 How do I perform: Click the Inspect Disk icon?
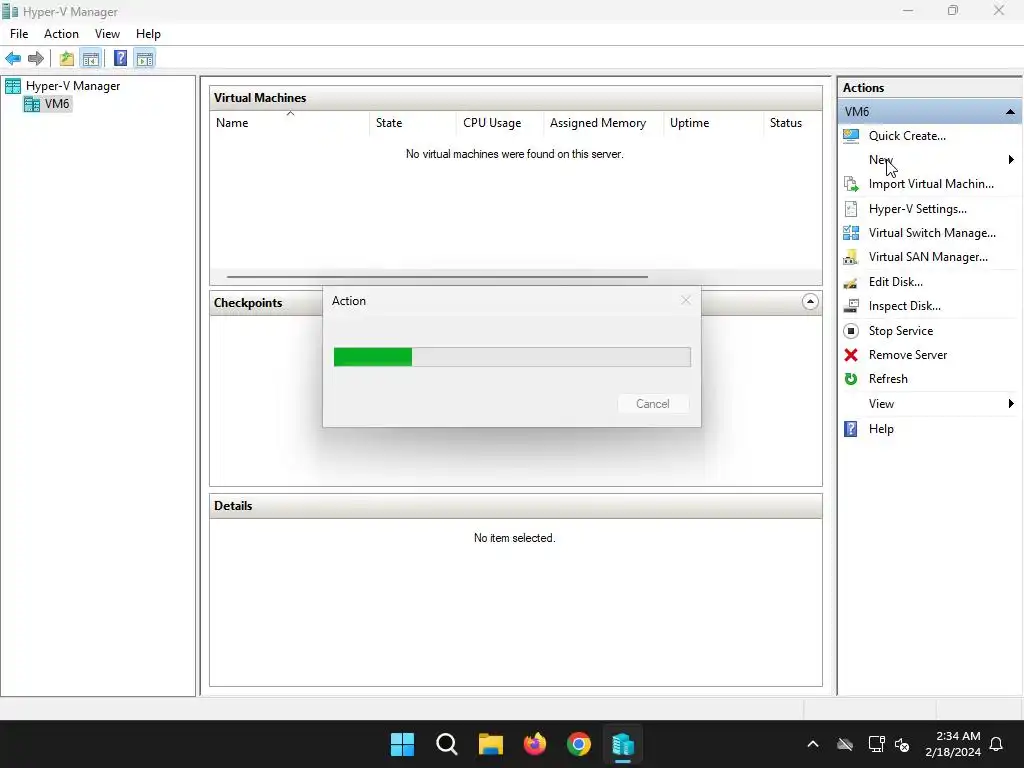(851, 306)
